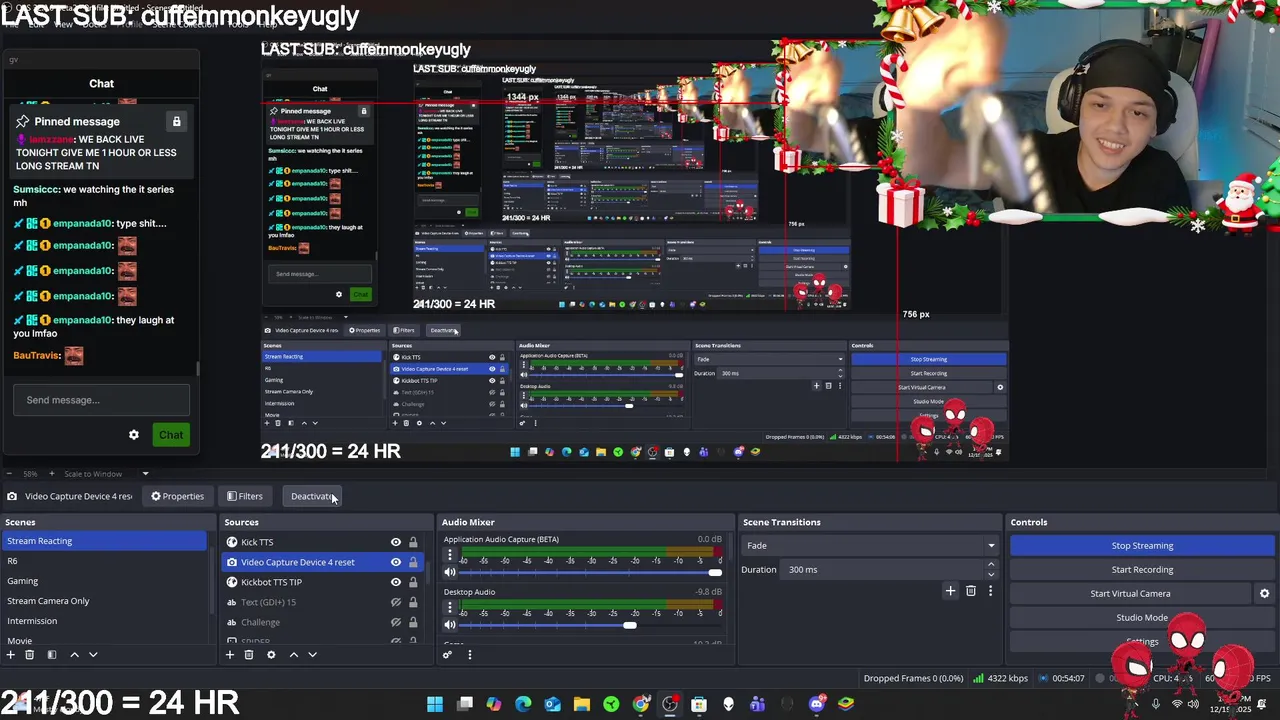Image resolution: width=1280 pixels, height=720 pixels.
Task: Open Properties of selected source
Action: coord(177,496)
